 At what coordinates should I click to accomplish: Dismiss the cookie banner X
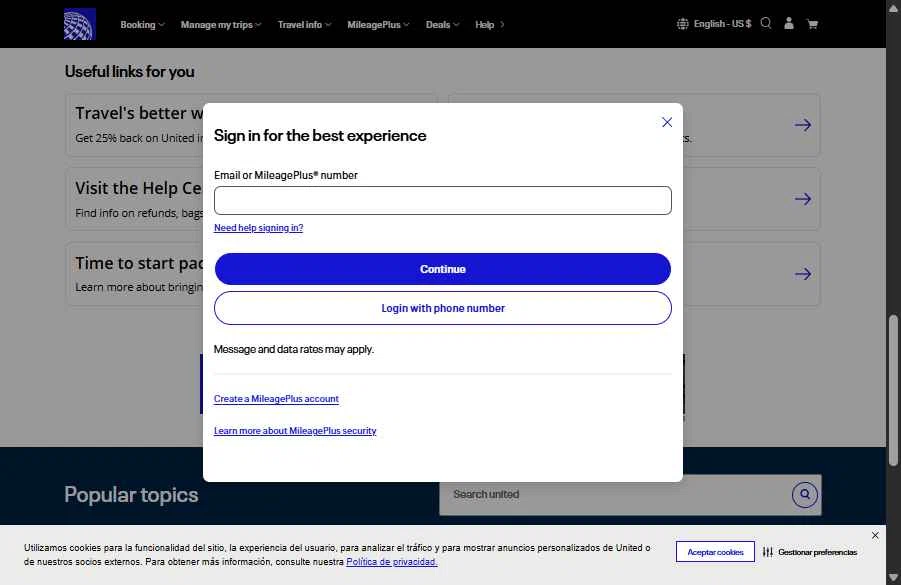pyautogui.click(x=875, y=535)
